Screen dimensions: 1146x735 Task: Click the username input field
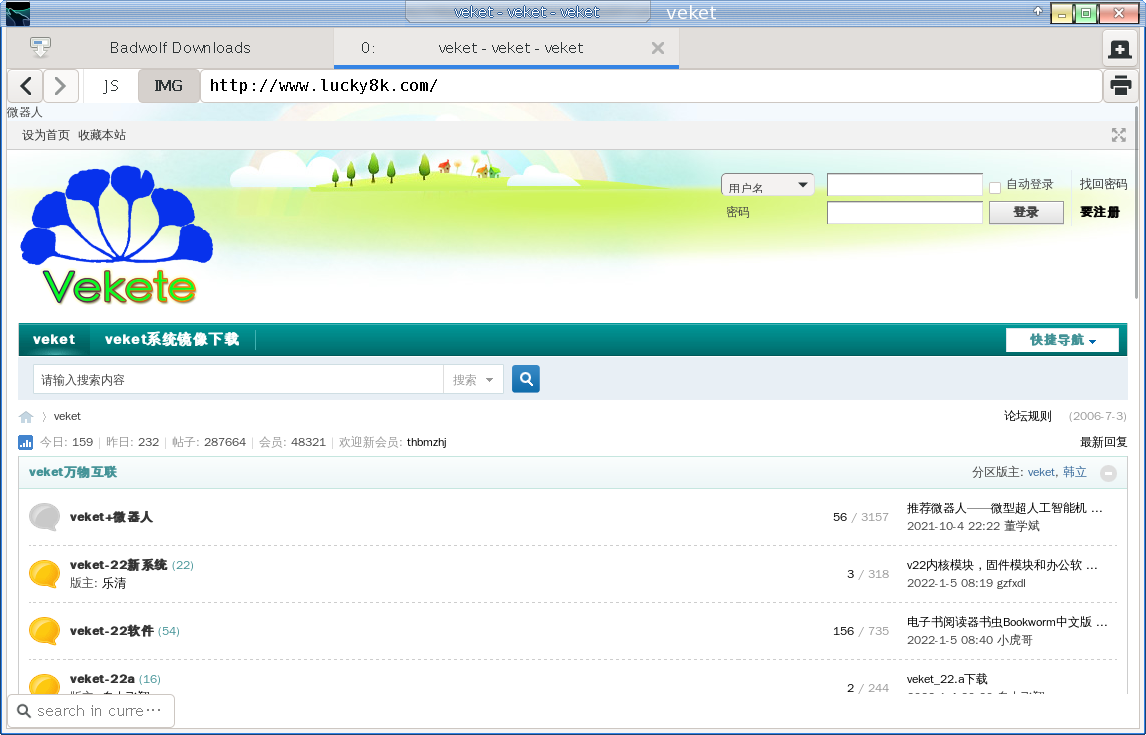pyautogui.click(x=905, y=186)
